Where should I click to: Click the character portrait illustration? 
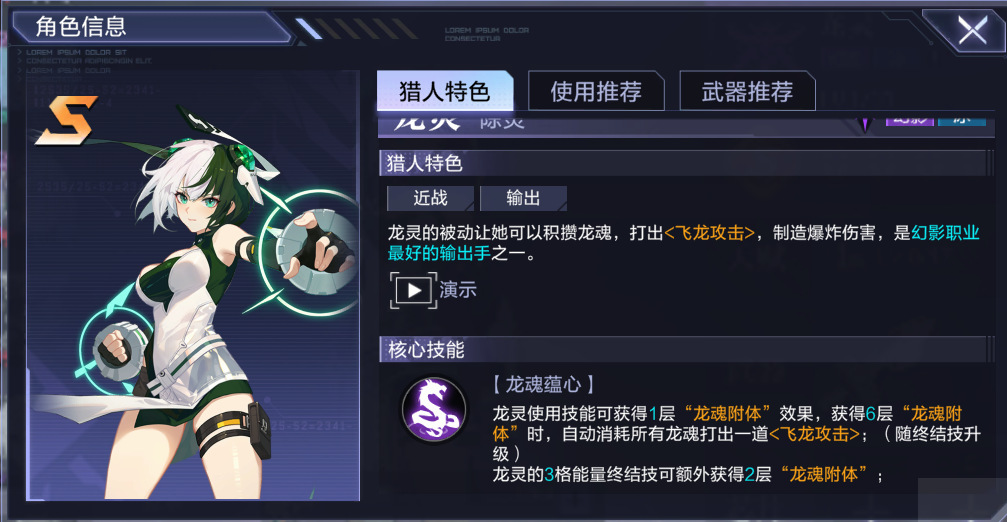(x=193, y=286)
